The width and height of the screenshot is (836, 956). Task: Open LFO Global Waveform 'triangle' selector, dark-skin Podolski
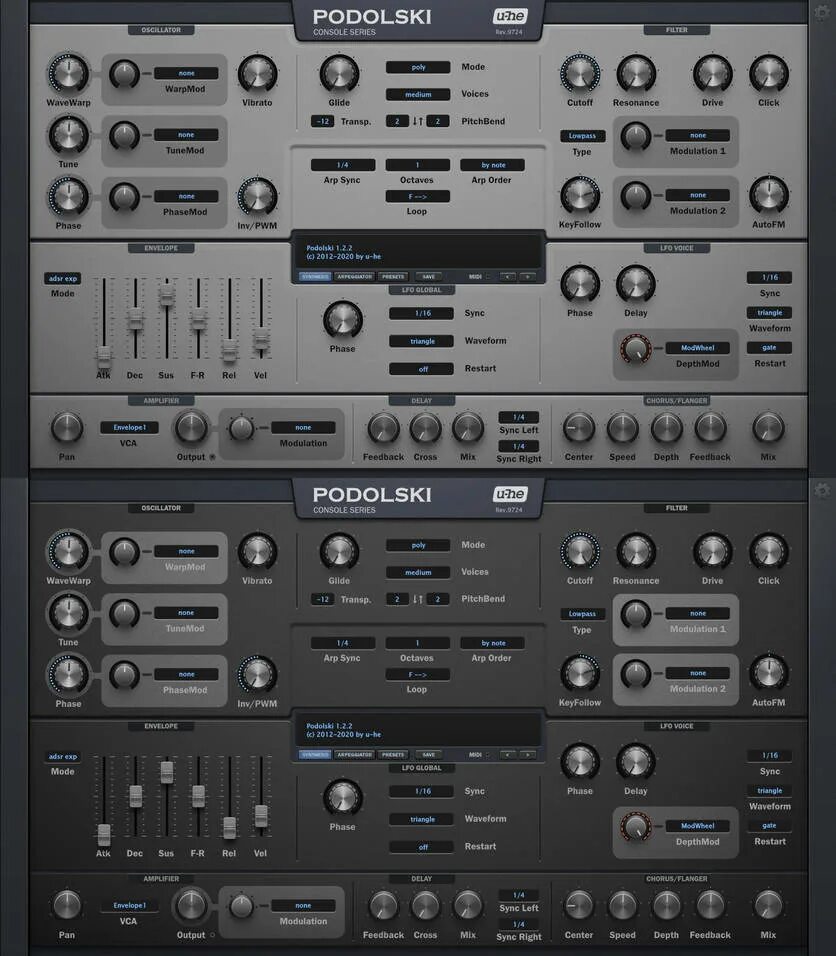[422, 819]
